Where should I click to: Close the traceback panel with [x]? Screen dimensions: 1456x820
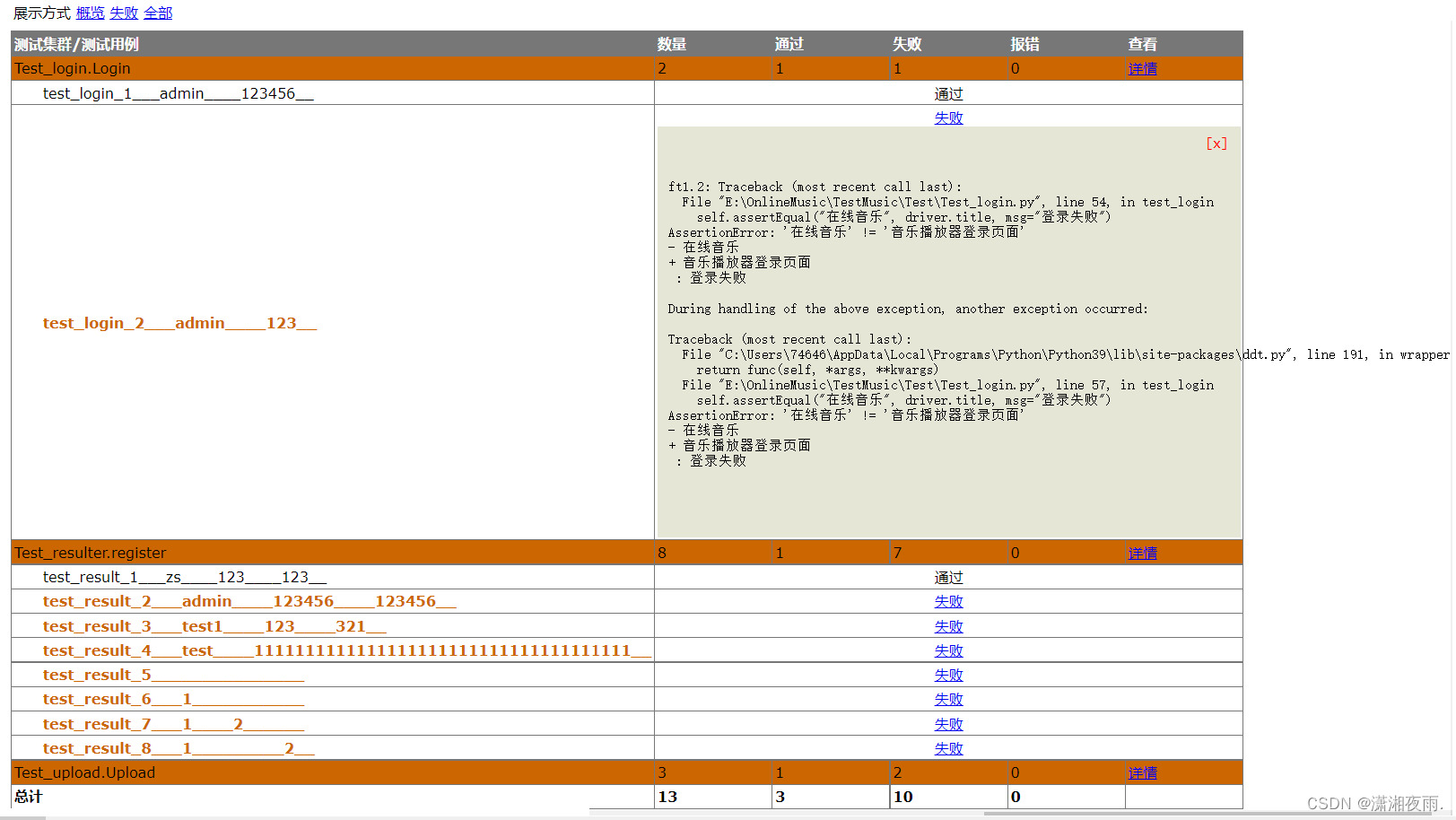pyautogui.click(x=1216, y=144)
